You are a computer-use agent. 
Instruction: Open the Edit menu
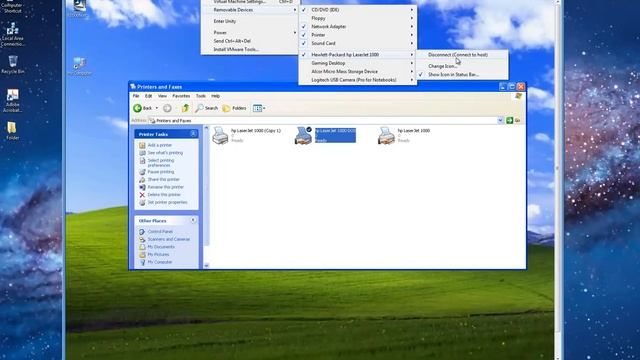click(x=149, y=96)
